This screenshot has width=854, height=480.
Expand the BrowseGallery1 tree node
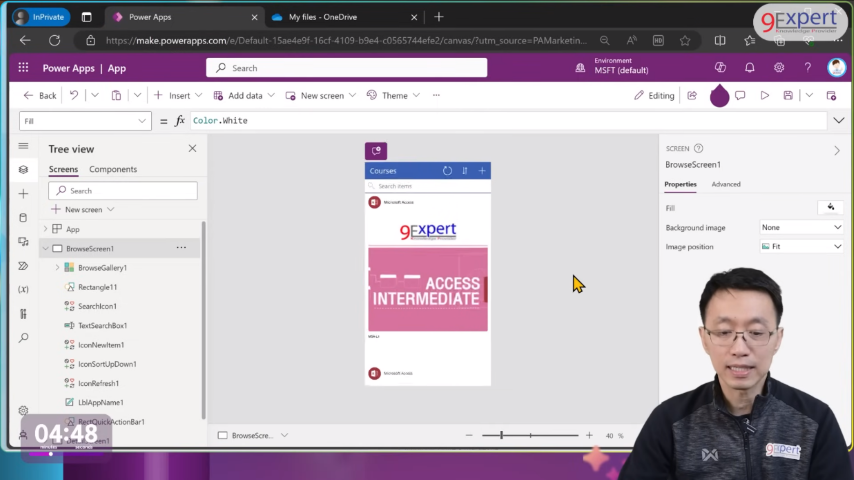[x=57, y=268]
